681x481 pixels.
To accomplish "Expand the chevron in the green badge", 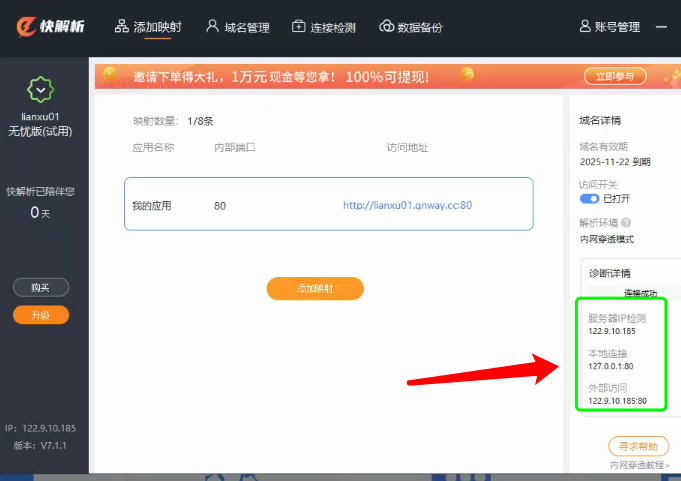I will (x=40, y=90).
